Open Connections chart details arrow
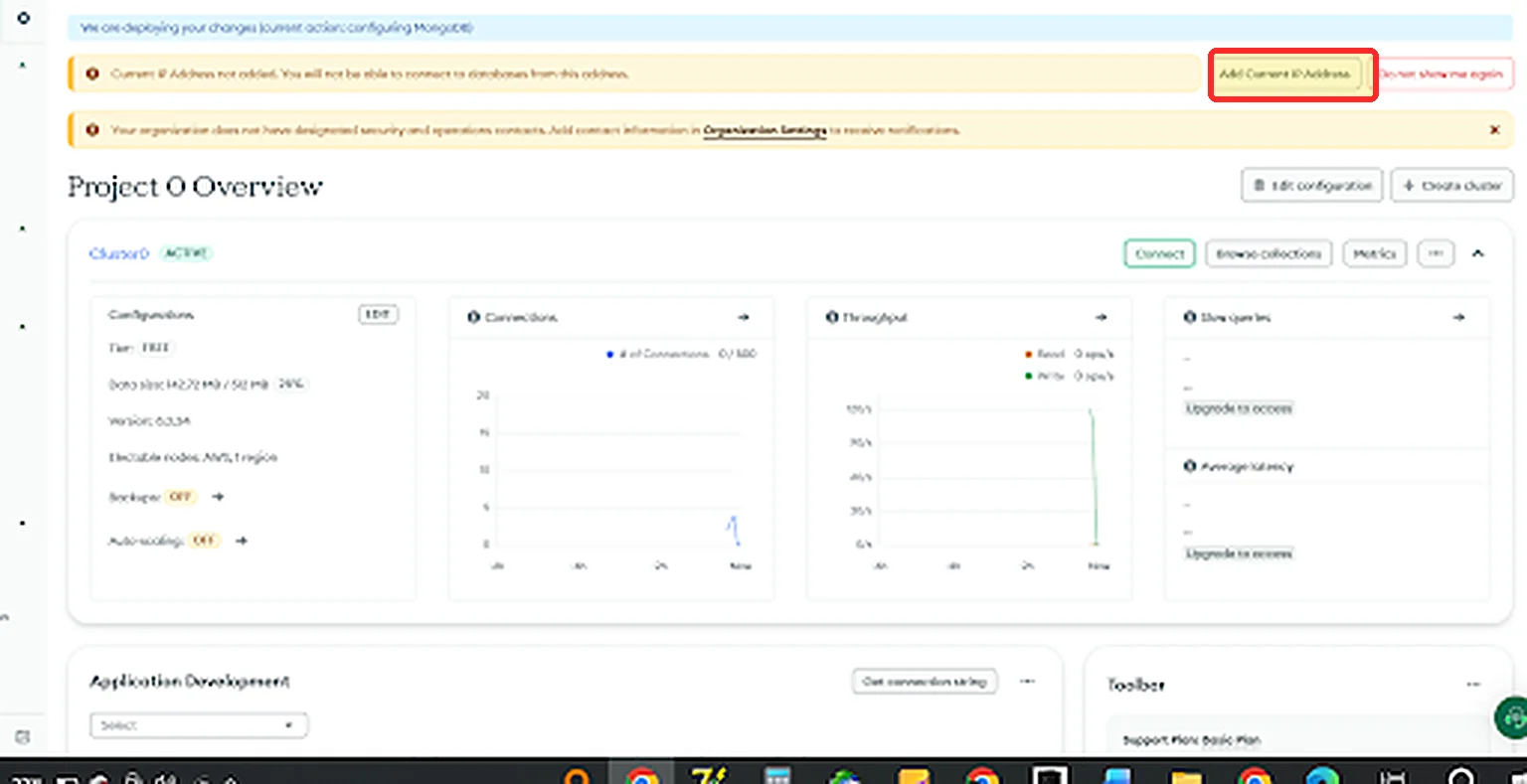 [x=743, y=318]
